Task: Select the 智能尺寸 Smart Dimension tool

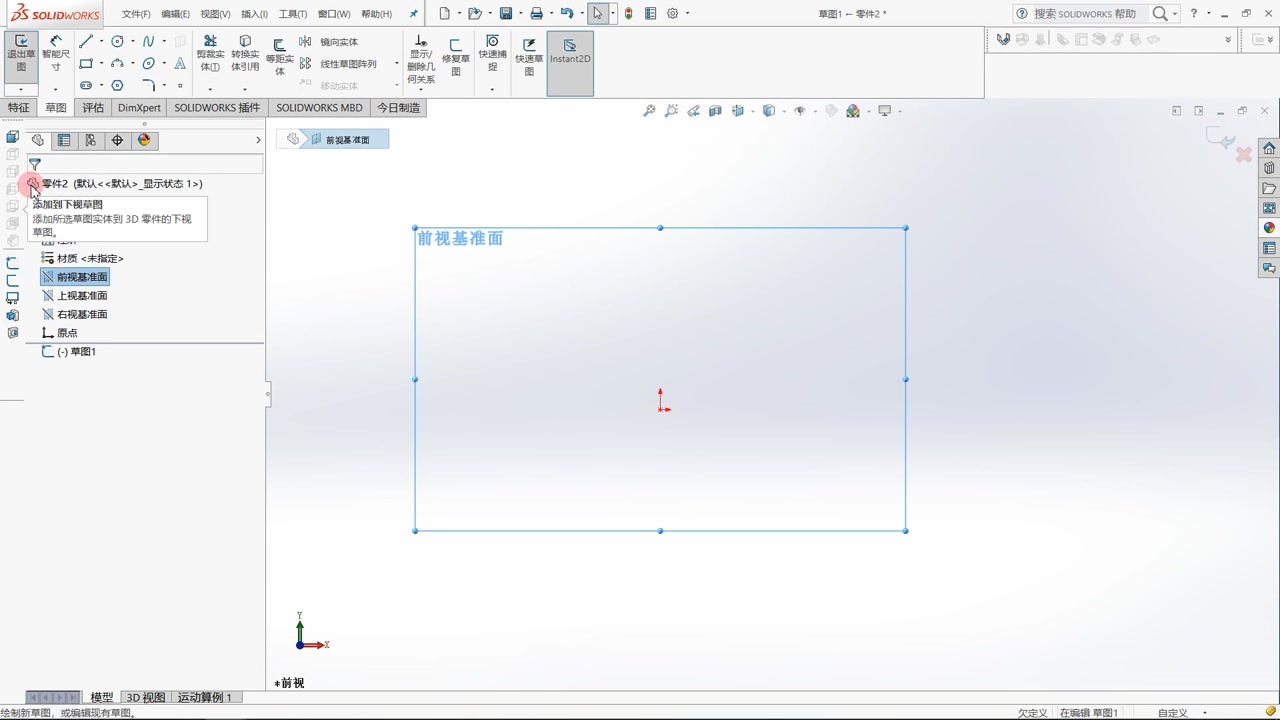Action: 56,55
